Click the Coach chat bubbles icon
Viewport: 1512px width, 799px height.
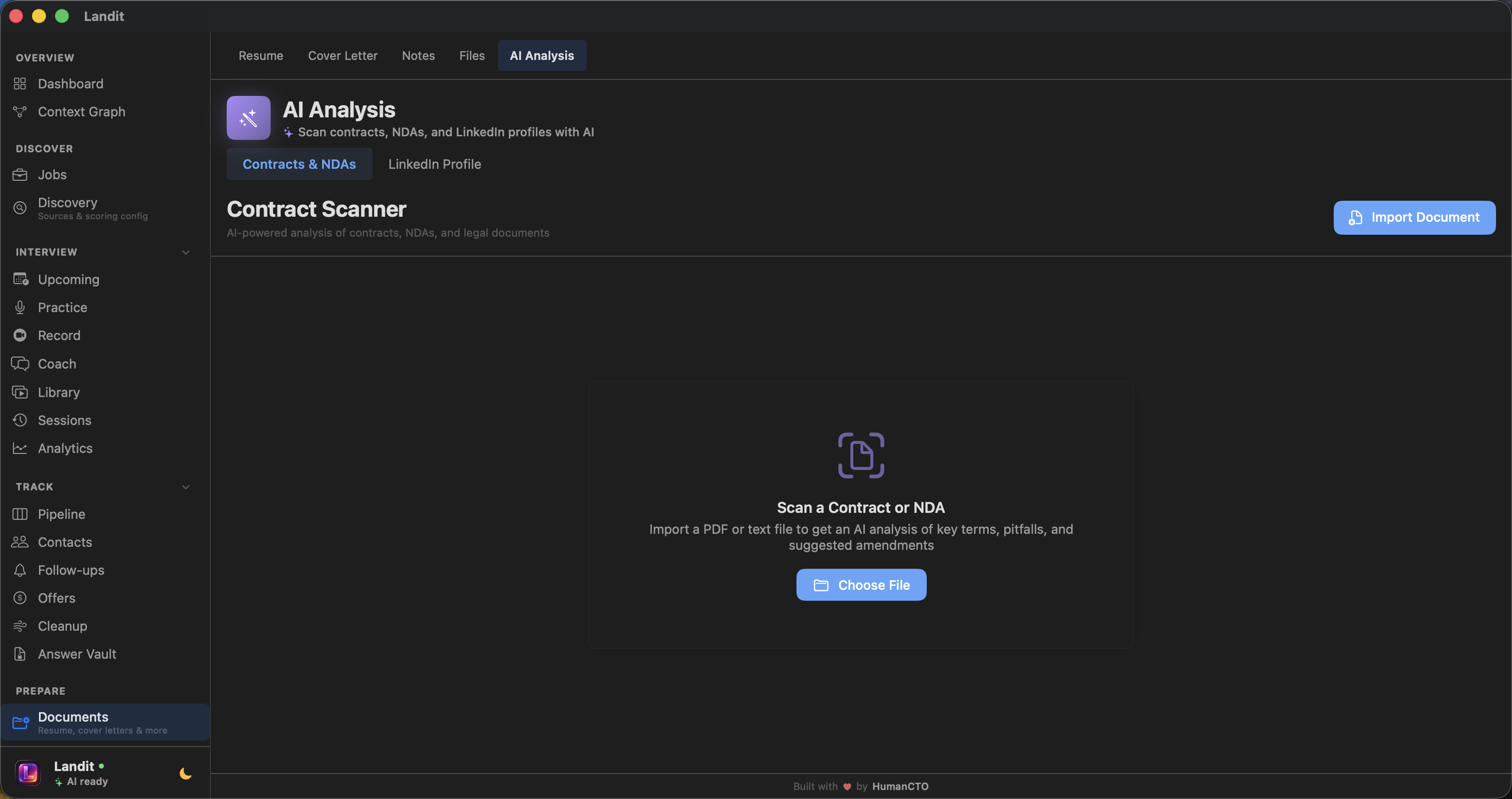[x=20, y=364]
